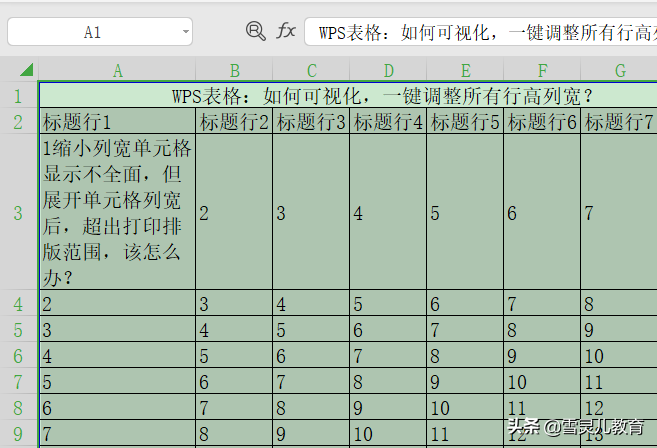Image resolution: width=657 pixels, height=448 pixels.
Task: Click cell A9 with value 7
Action: (x=118, y=433)
